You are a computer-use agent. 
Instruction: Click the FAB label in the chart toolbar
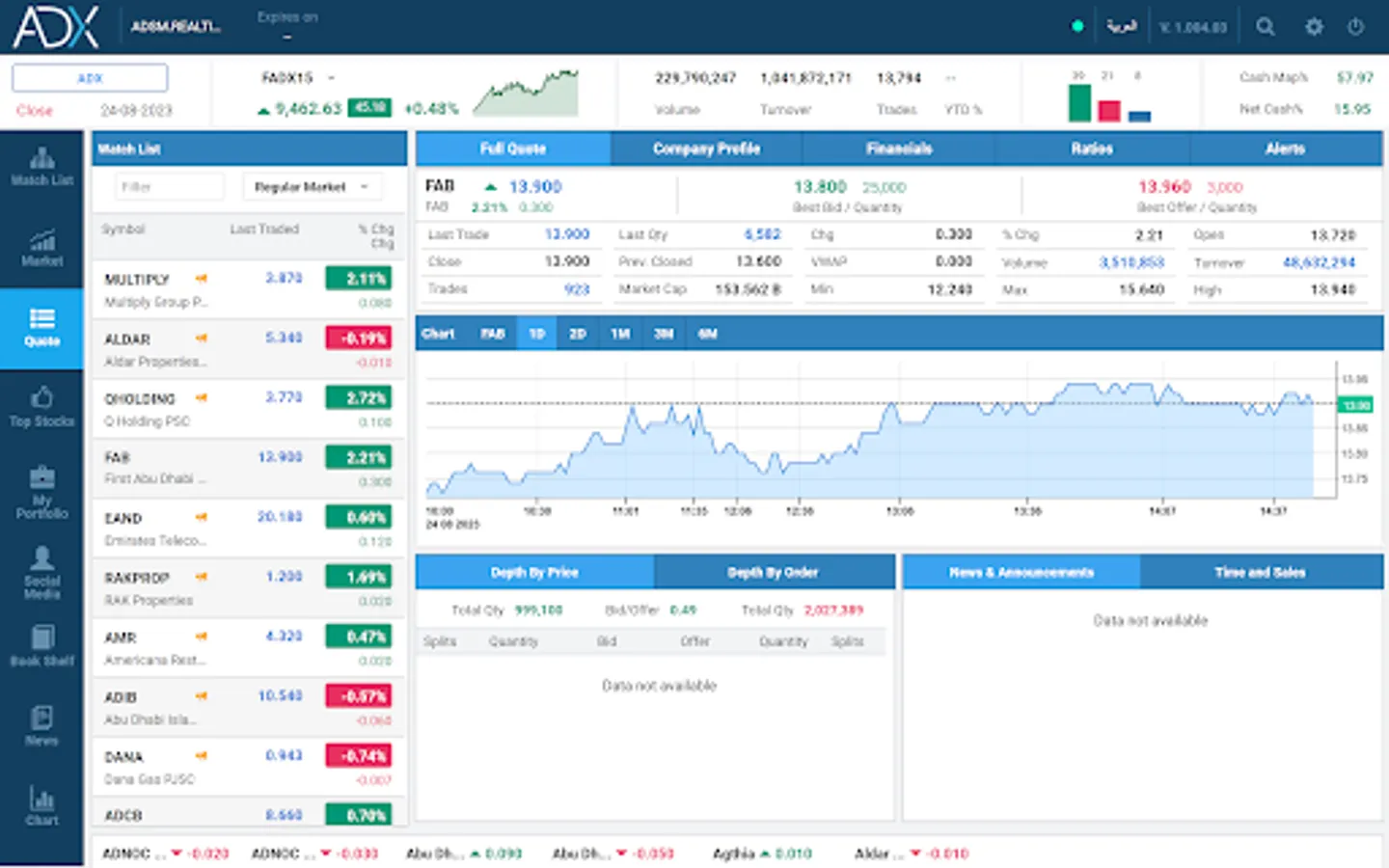493,334
